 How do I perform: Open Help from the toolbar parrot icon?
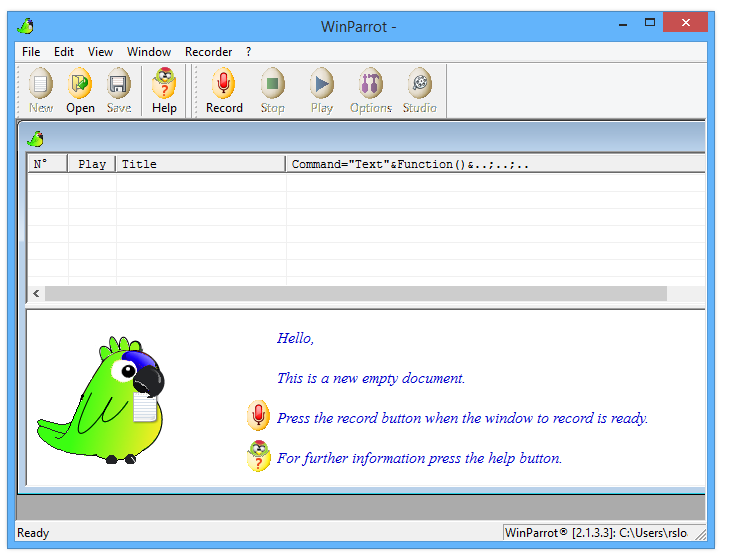(x=164, y=84)
